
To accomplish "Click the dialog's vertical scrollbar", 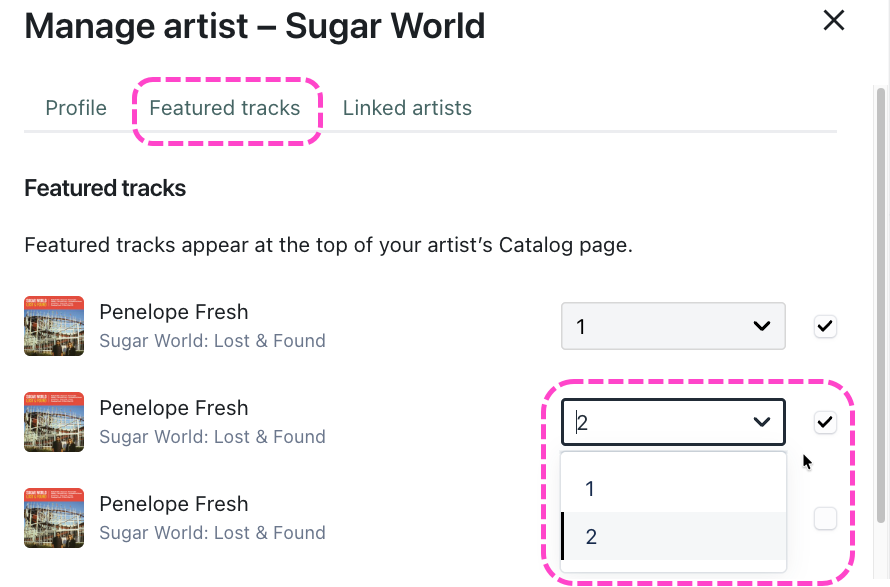I will click(881, 300).
